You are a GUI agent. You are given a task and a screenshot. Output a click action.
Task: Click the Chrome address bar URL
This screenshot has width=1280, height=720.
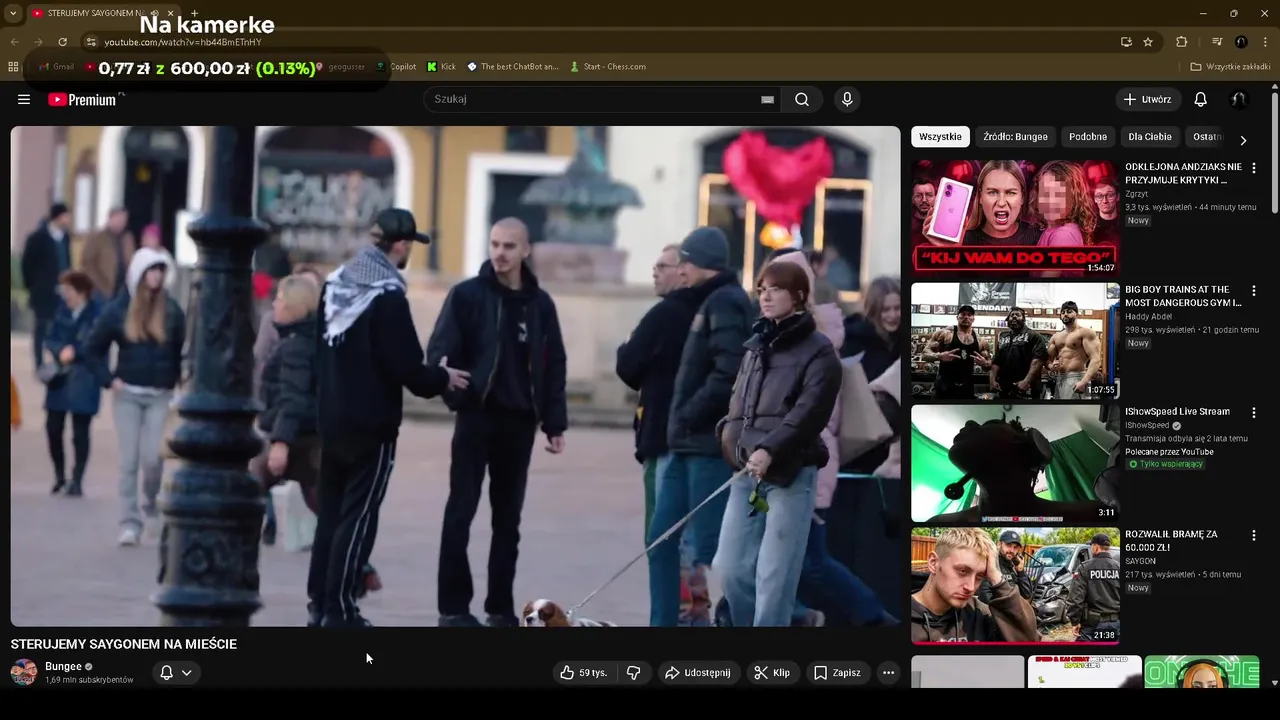[x=183, y=42]
